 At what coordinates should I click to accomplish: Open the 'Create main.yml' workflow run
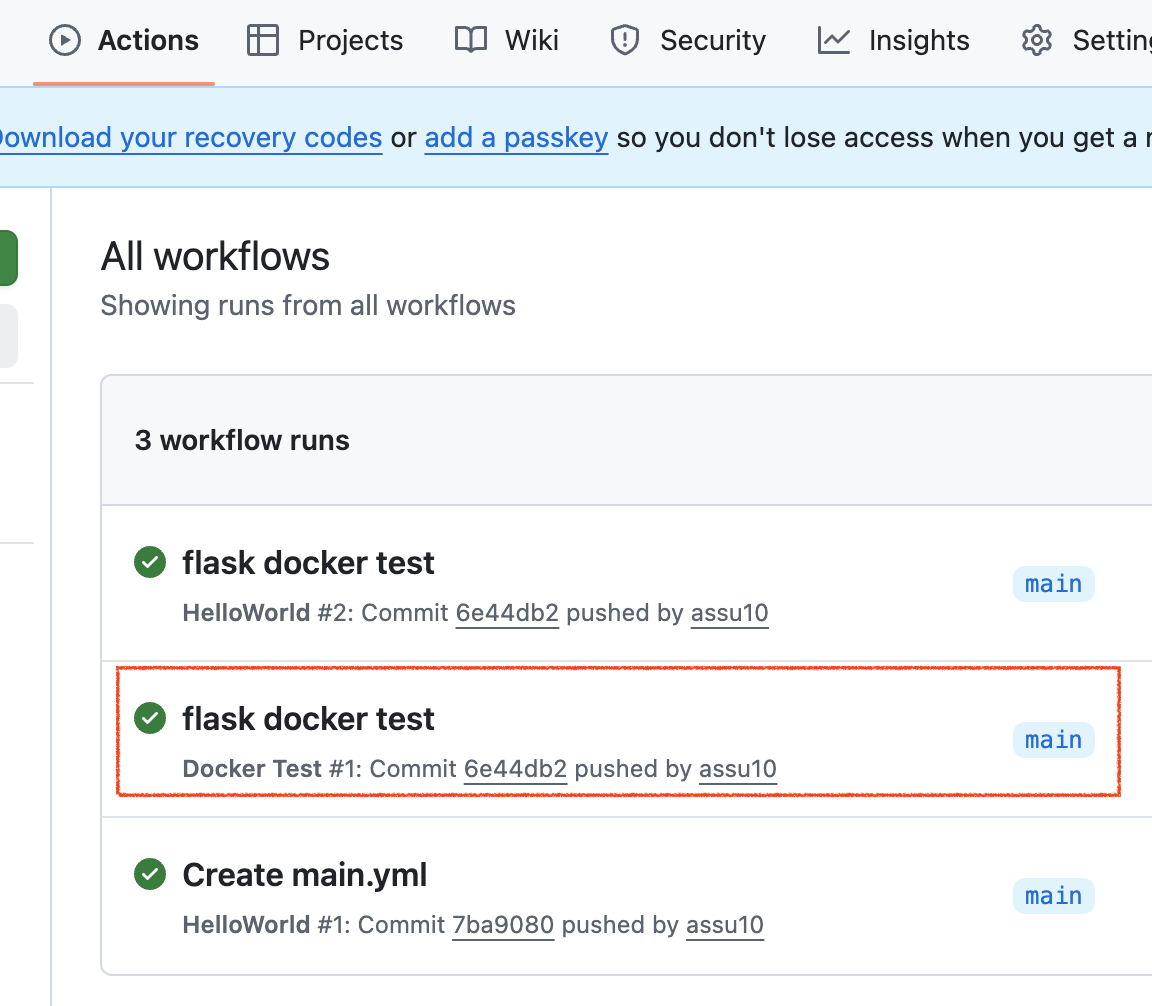point(304,875)
